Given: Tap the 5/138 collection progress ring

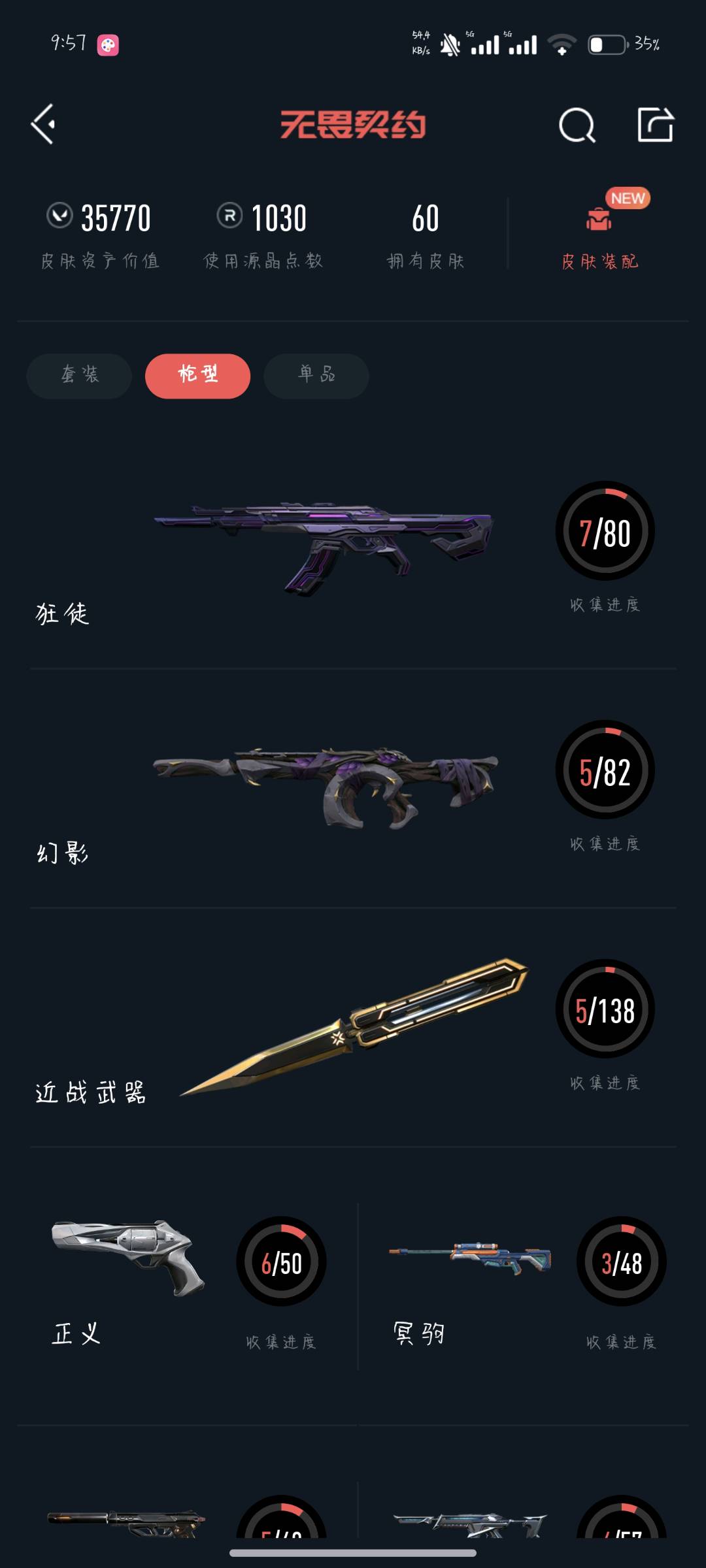Looking at the screenshot, I should (605, 1009).
